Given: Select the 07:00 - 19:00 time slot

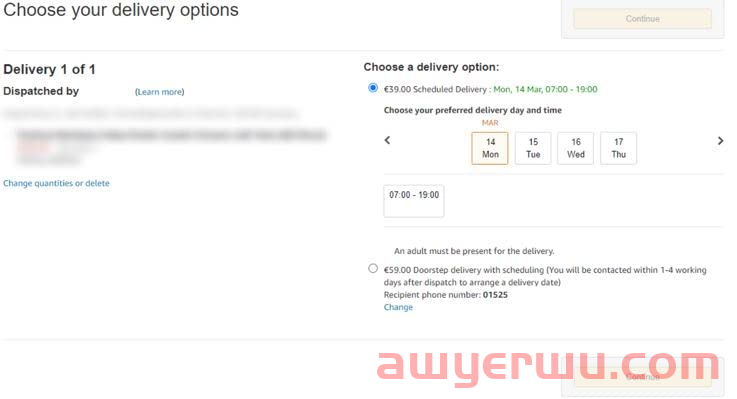Looking at the screenshot, I should [x=414, y=201].
